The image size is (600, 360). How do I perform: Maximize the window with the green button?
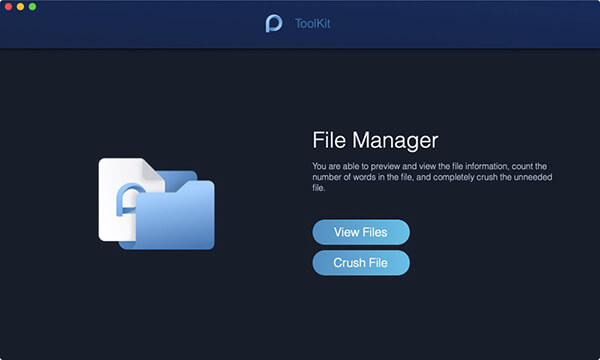(x=33, y=7)
